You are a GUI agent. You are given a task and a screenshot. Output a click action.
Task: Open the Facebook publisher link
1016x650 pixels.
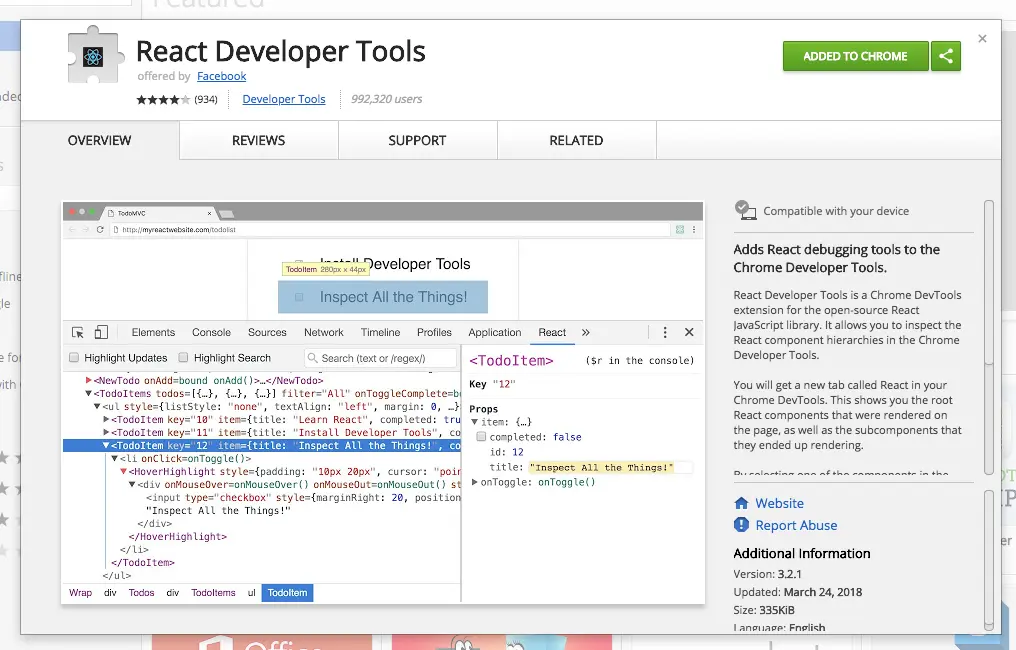[222, 76]
